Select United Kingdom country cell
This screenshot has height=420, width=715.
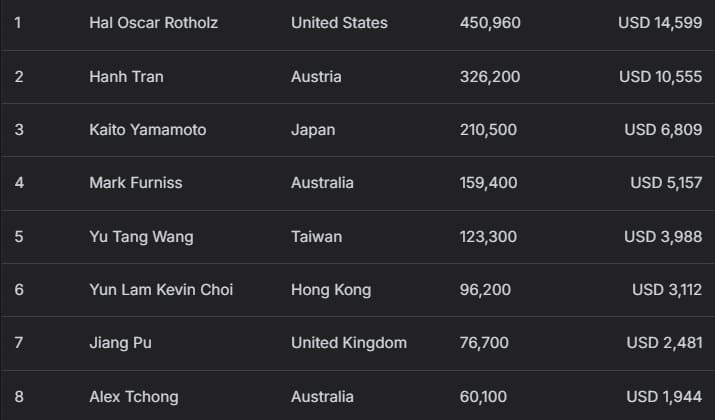click(349, 343)
